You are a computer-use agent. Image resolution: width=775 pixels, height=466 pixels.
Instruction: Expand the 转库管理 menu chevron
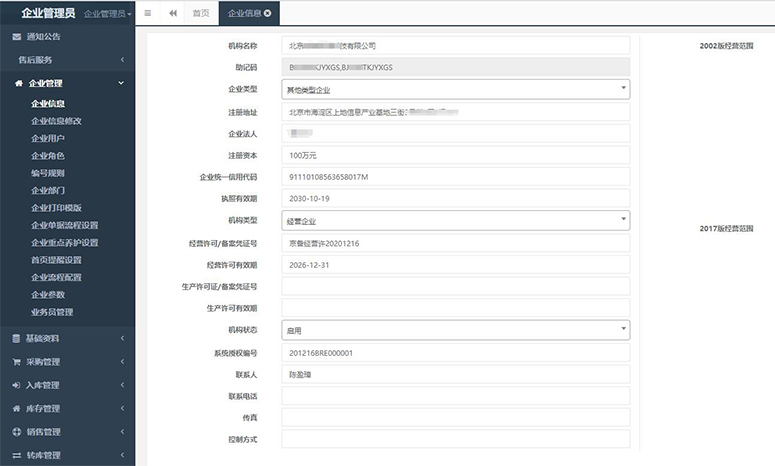122,455
